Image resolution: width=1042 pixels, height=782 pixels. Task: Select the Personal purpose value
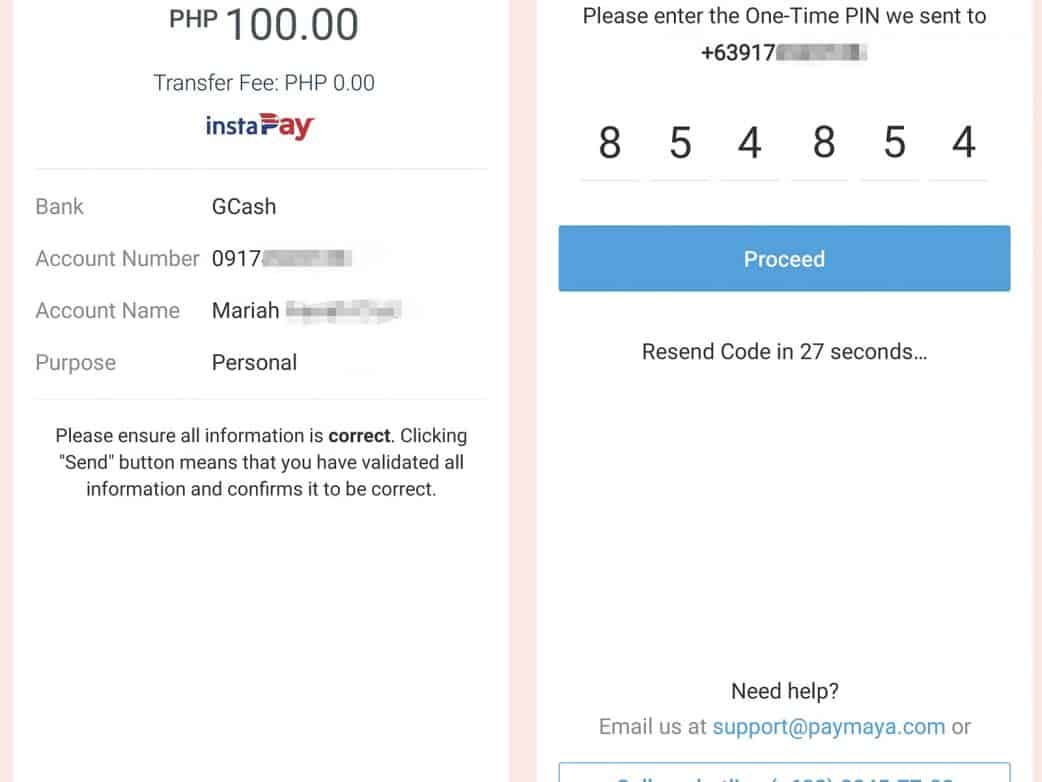[x=254, y=363]
